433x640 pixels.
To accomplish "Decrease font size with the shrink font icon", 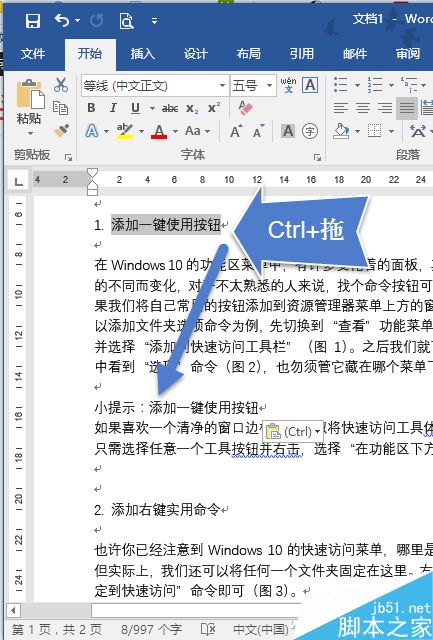I will tap(259, 131).
